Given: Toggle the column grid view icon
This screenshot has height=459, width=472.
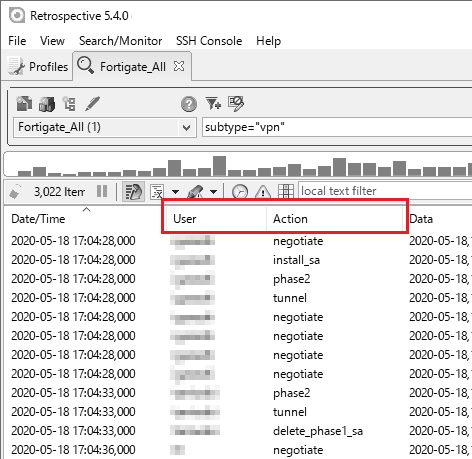Looking at the screenshot, I should pos(286,192).
